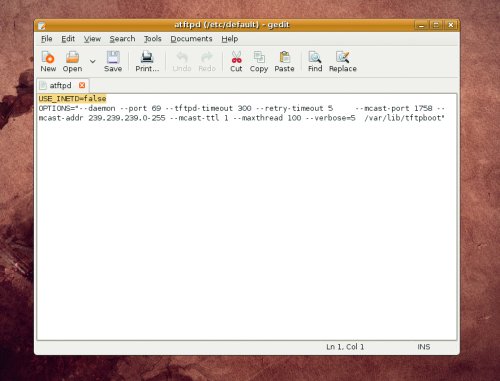Click the Print toolbar icon
500x381 pixels.
pyautogui.click(x=147, y=61)
